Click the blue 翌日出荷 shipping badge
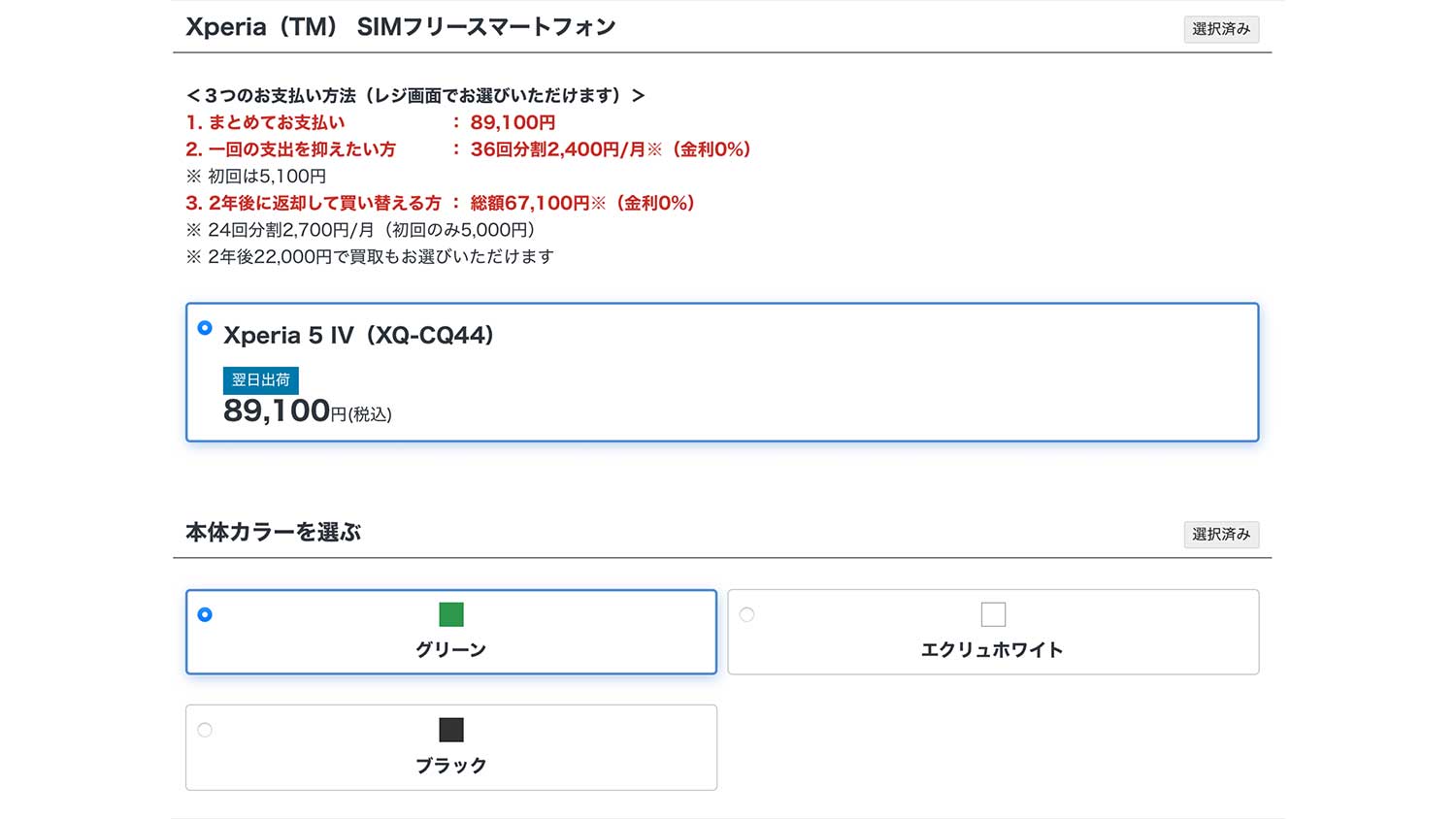This screenshot has width=1456, height=819. (261, 380)
